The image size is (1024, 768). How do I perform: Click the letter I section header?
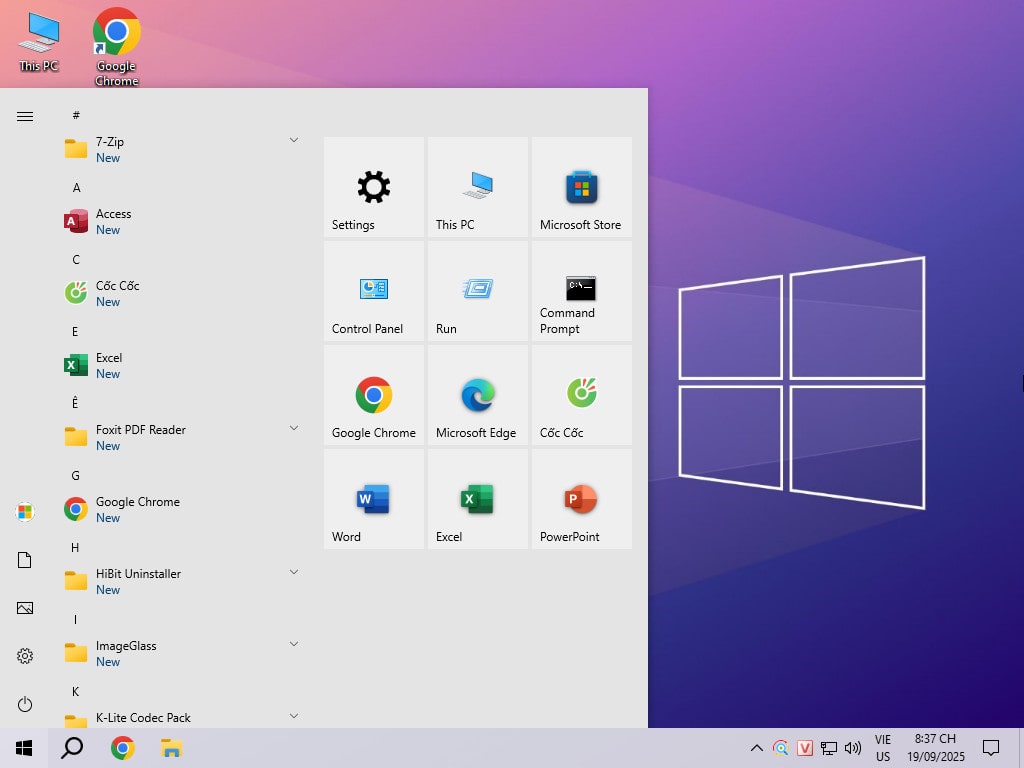coord(75,619)
